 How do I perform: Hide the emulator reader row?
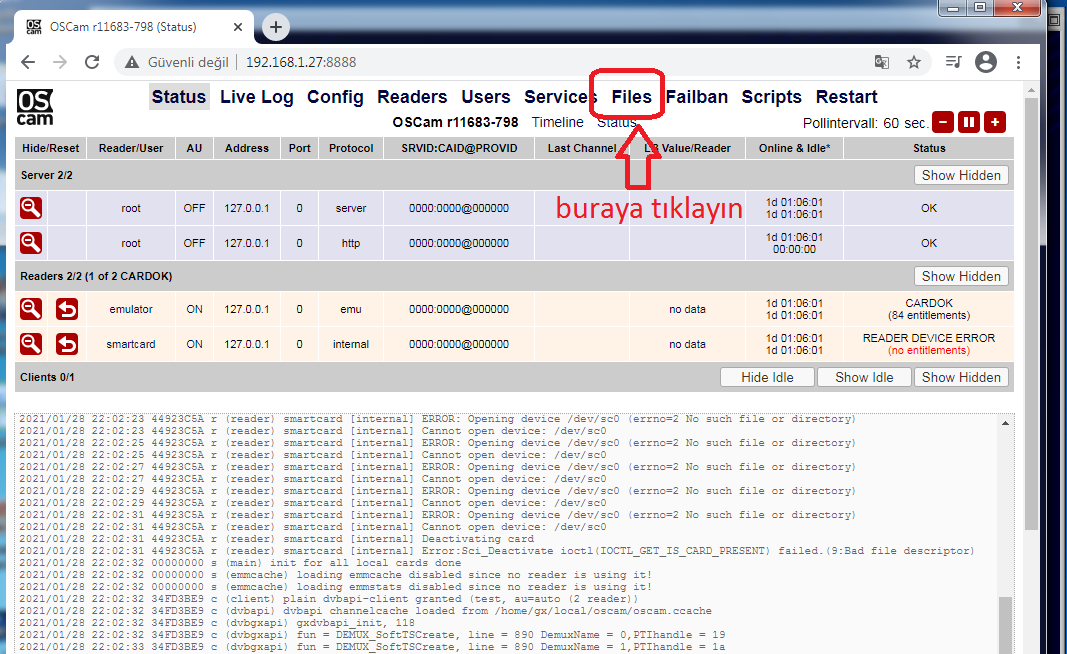pyautogui.click(x=31, y=309)
